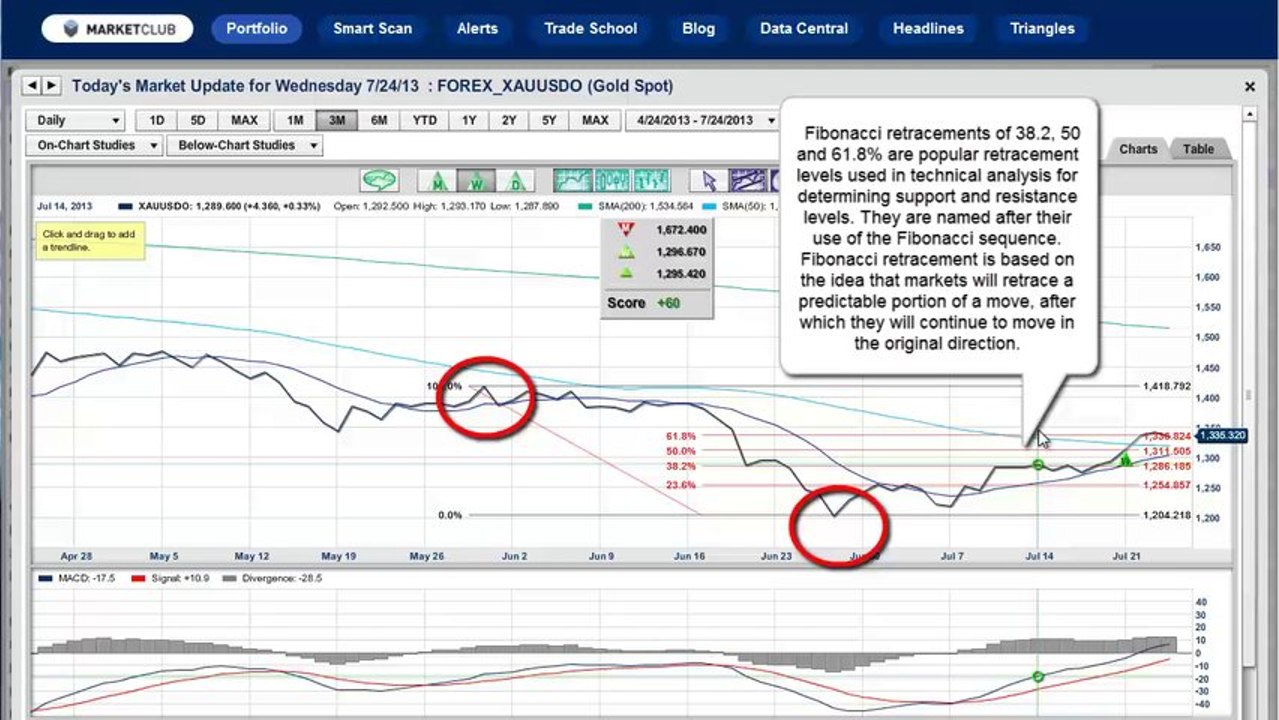Open Smart Scan in the navigation
The height and width of the screenshot is (720, 1279).
tap(372, 28)
